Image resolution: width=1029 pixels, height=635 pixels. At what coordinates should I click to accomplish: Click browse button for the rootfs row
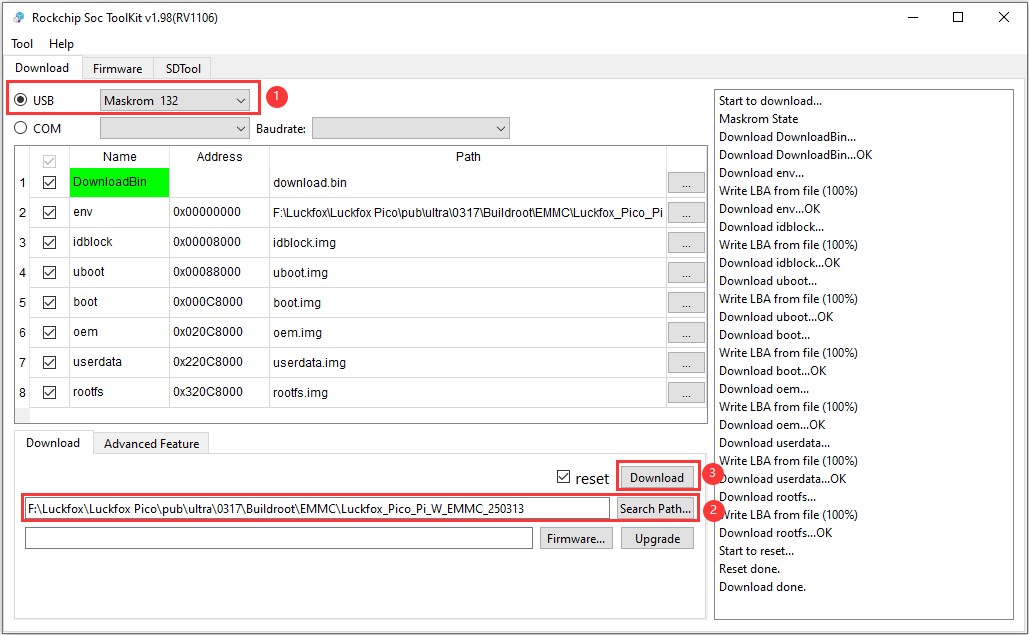pos(686,393)
